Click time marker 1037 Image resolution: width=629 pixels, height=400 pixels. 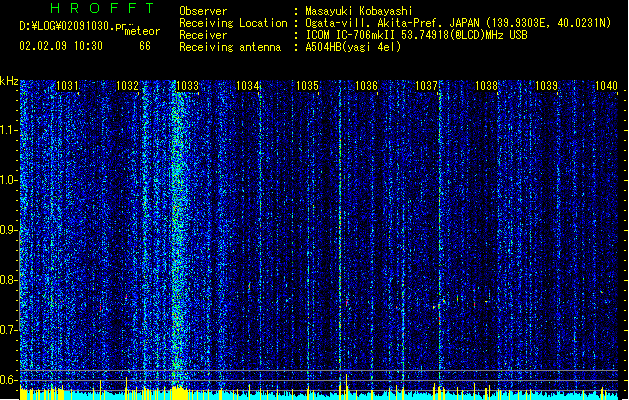click(426, 86)
